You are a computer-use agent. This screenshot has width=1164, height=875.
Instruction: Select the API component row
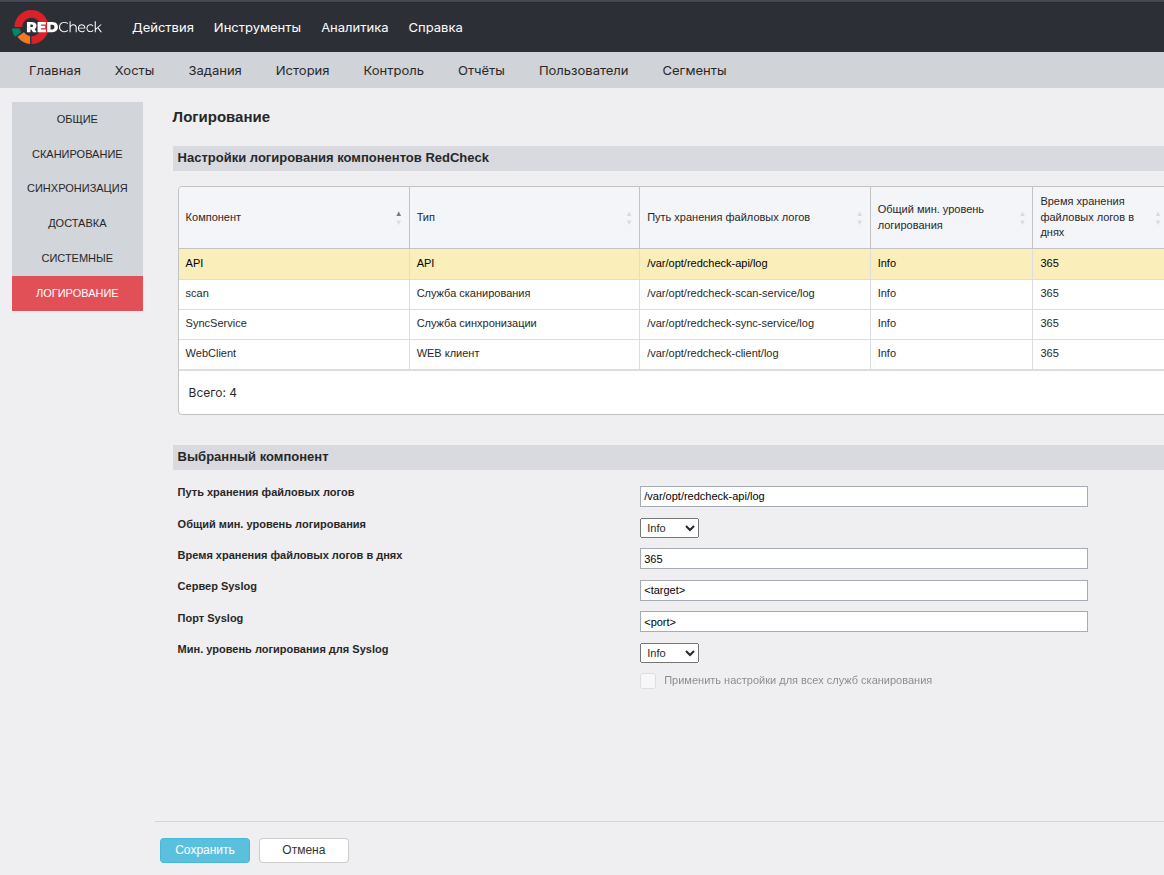tap(671, 263)
